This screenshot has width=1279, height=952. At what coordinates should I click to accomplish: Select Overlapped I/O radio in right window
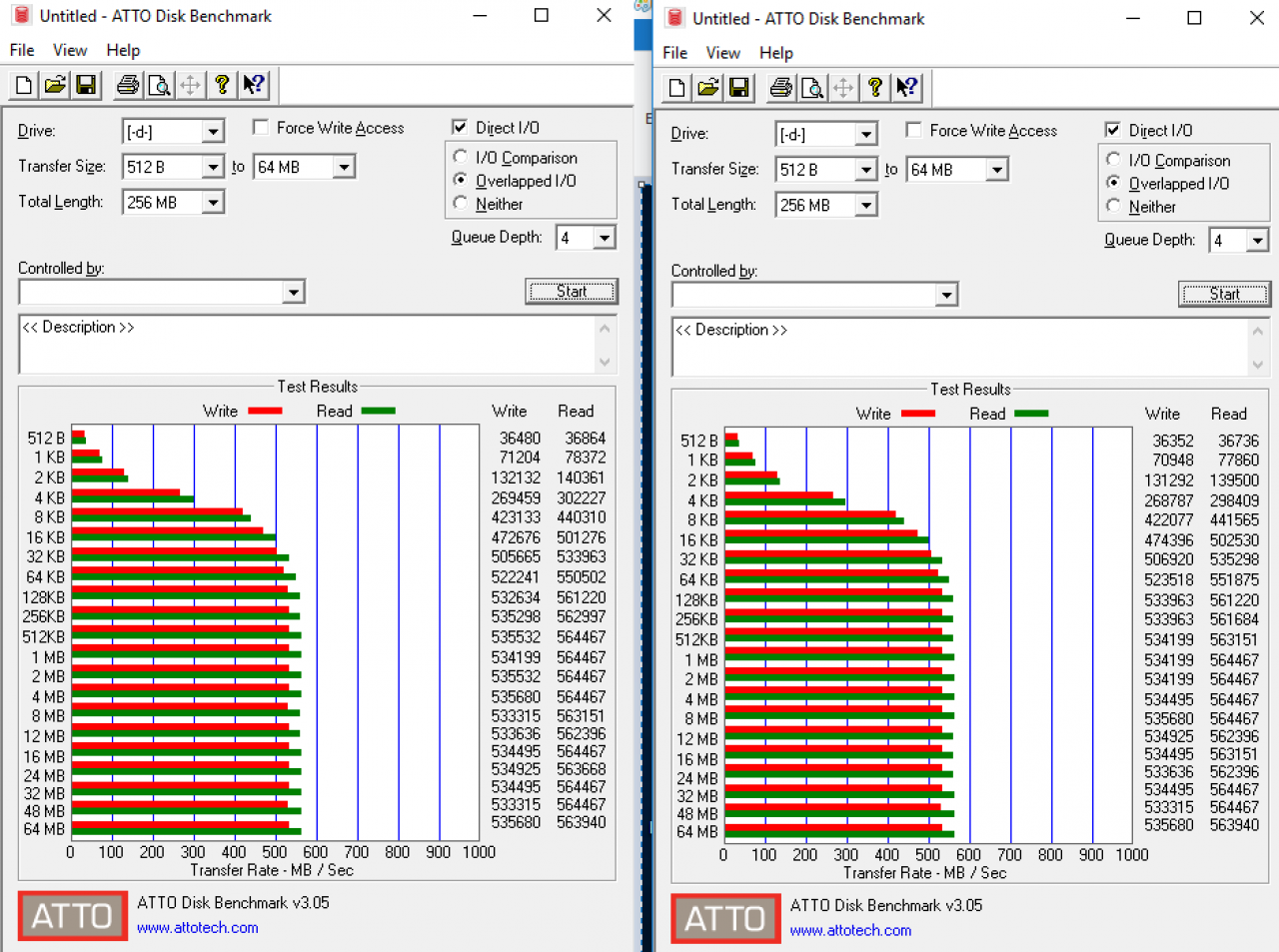point(1113,183)
